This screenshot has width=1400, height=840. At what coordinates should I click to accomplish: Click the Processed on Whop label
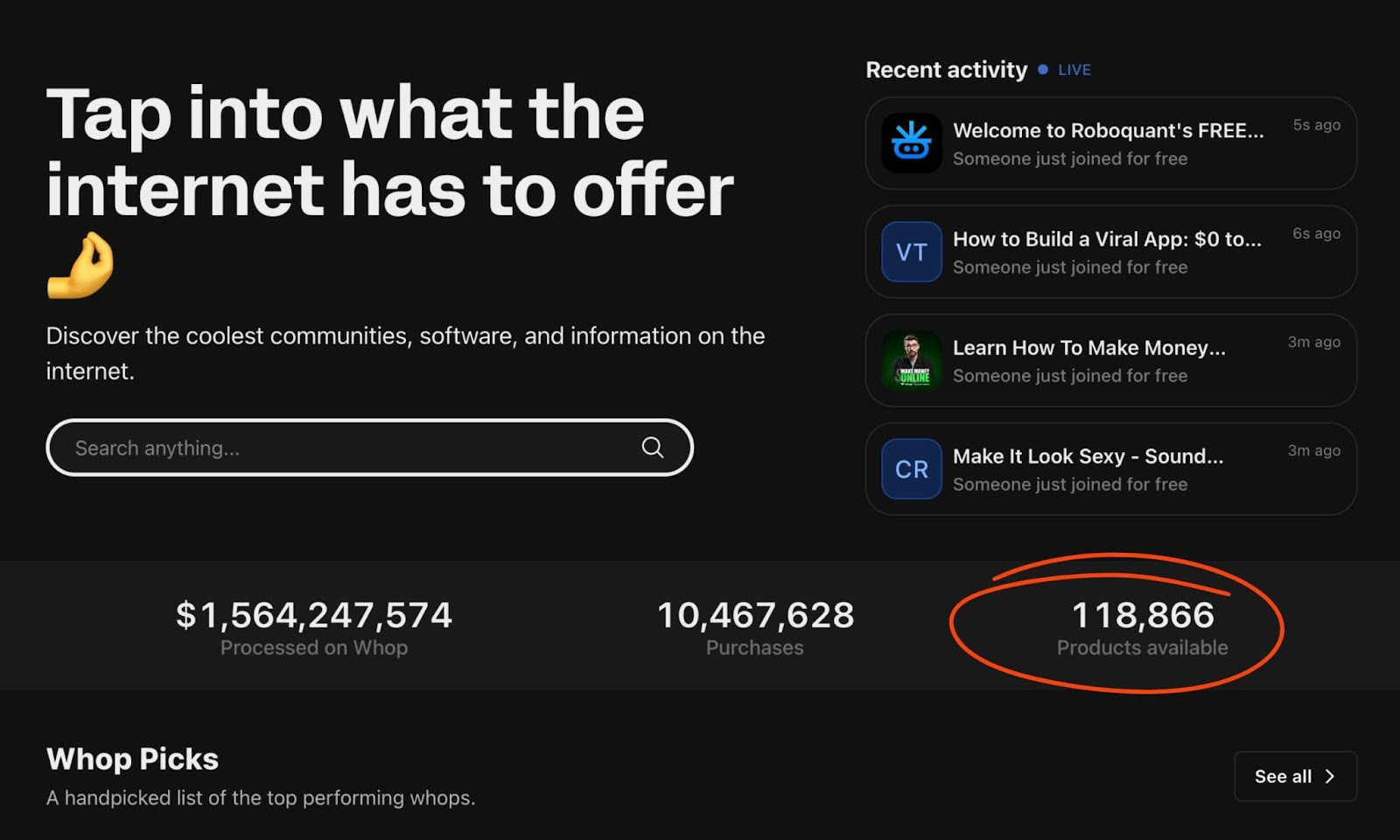314,647
